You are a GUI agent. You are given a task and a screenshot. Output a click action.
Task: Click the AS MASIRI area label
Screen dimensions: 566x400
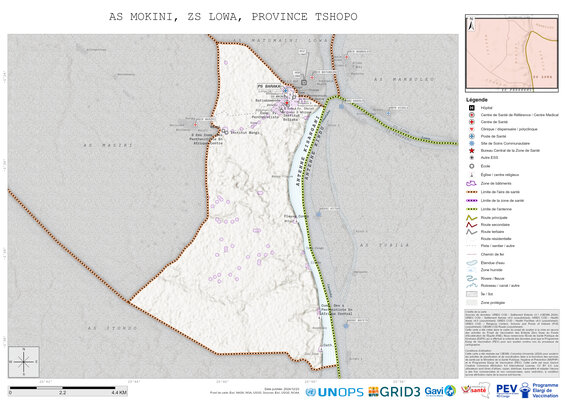coord(108,145)
